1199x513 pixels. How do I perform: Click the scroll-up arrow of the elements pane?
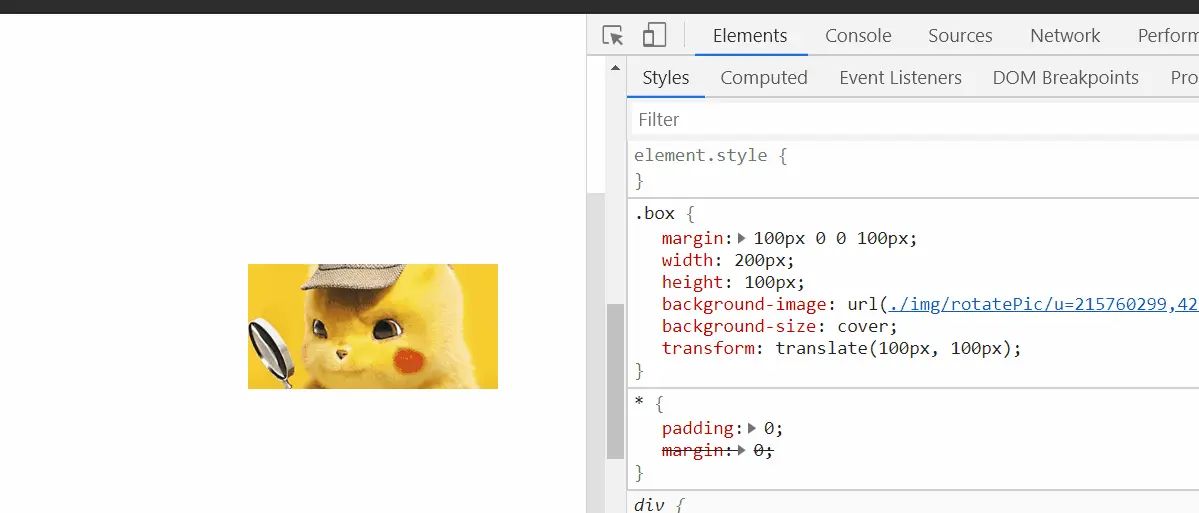click(616, 68)
